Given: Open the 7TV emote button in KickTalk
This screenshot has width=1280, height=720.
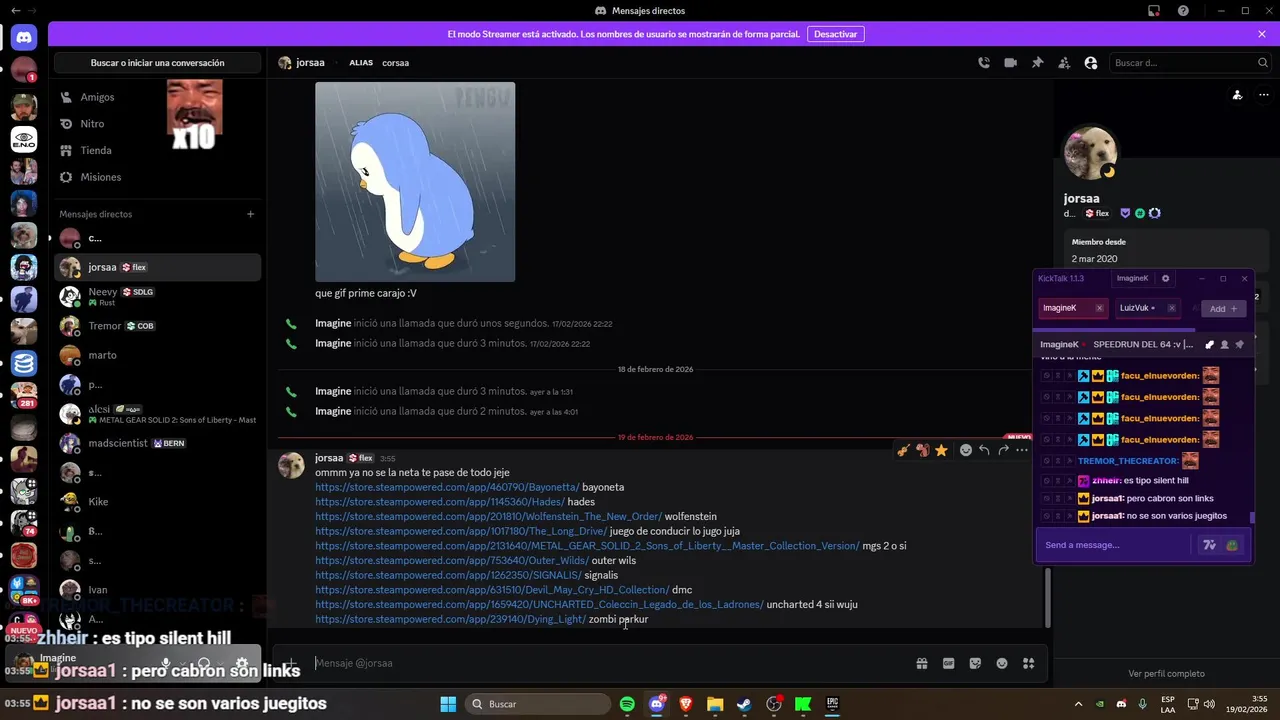Looking at the screenshot, I should click(x=1209, y=545).
